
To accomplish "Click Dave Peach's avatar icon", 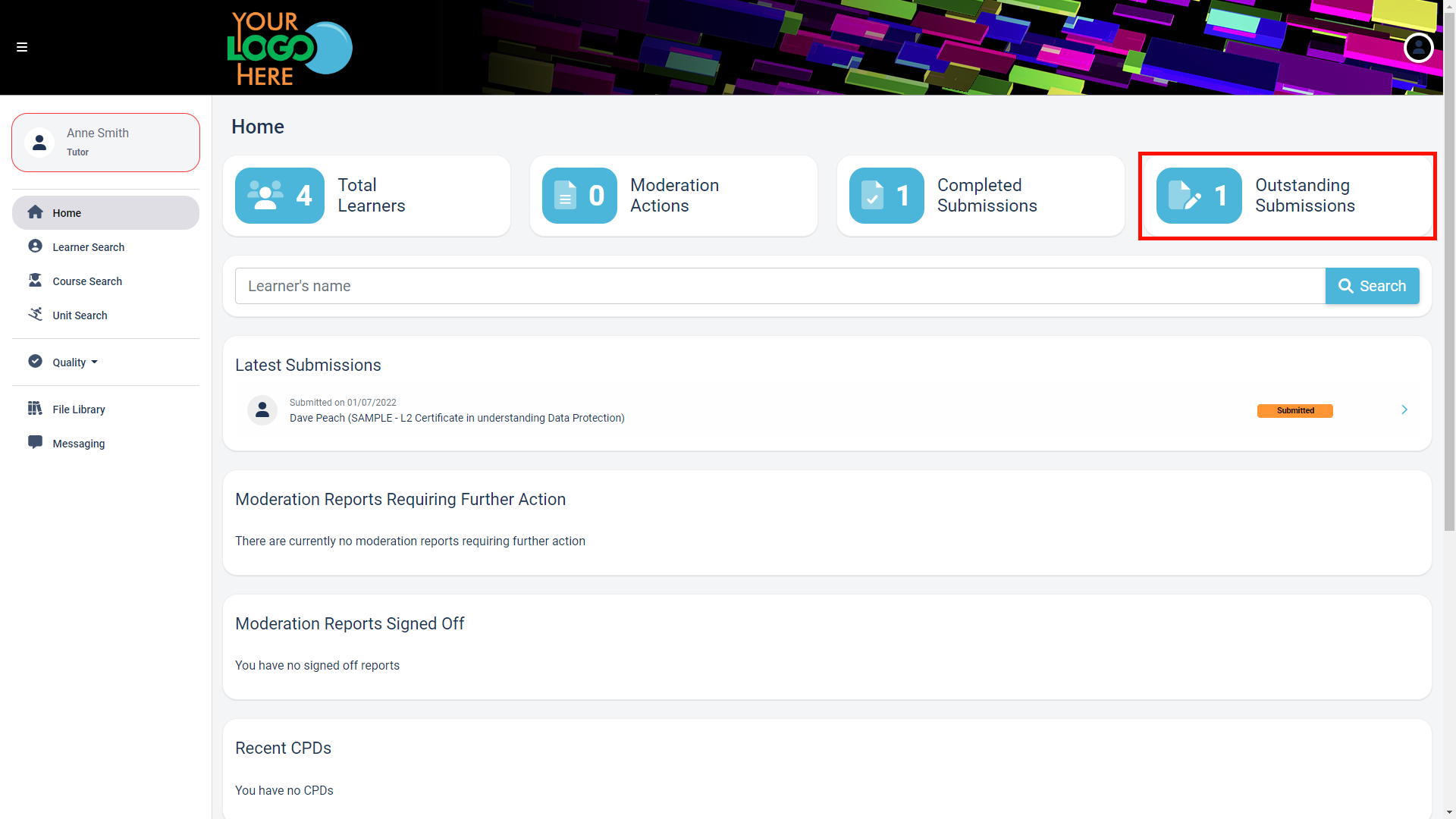I will 262,410.
